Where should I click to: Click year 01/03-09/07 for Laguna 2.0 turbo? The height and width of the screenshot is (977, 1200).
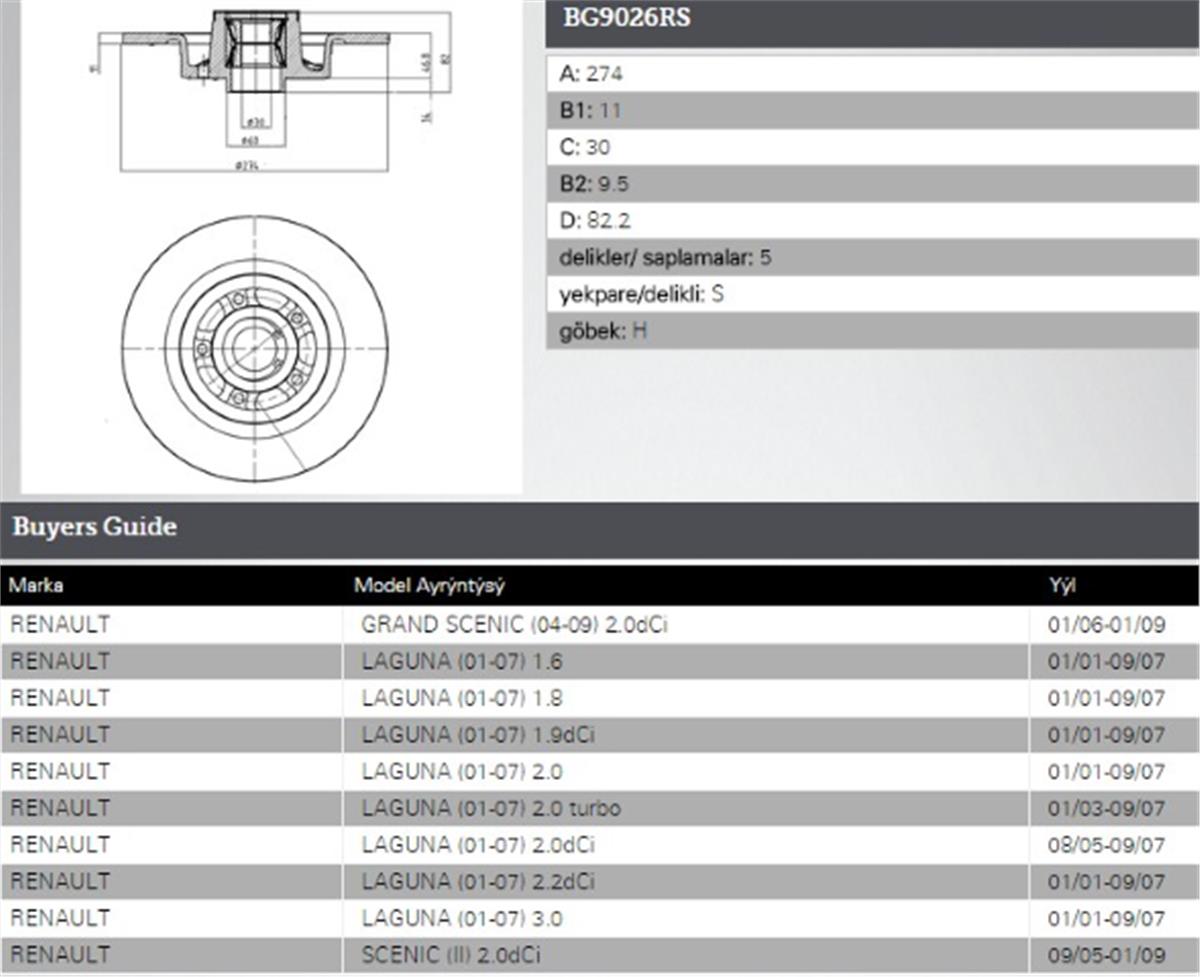click(x=1106, y=809)
